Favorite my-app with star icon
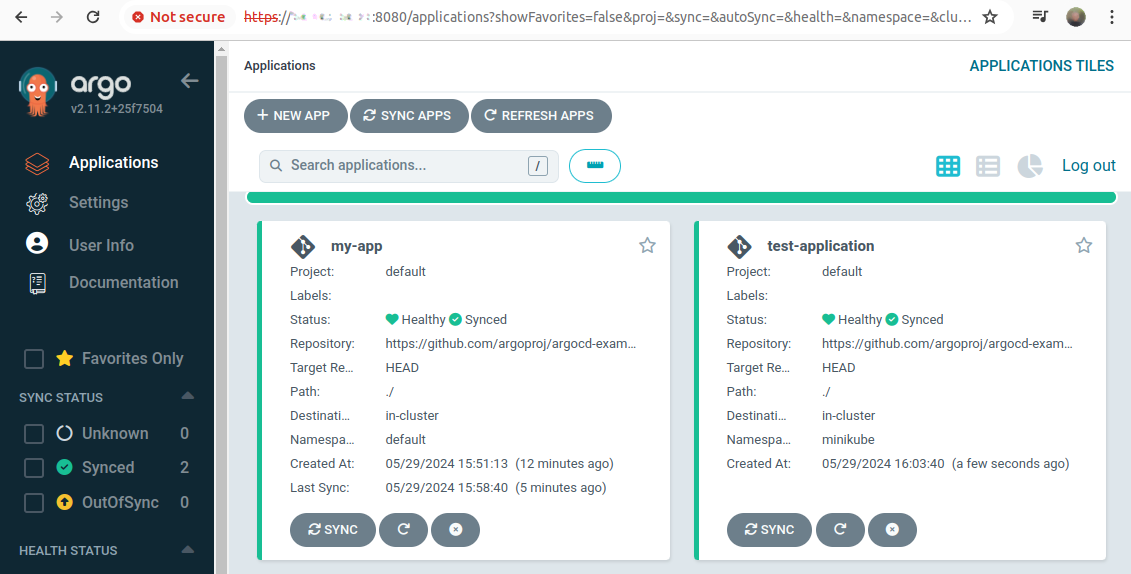 coord(647,246)
